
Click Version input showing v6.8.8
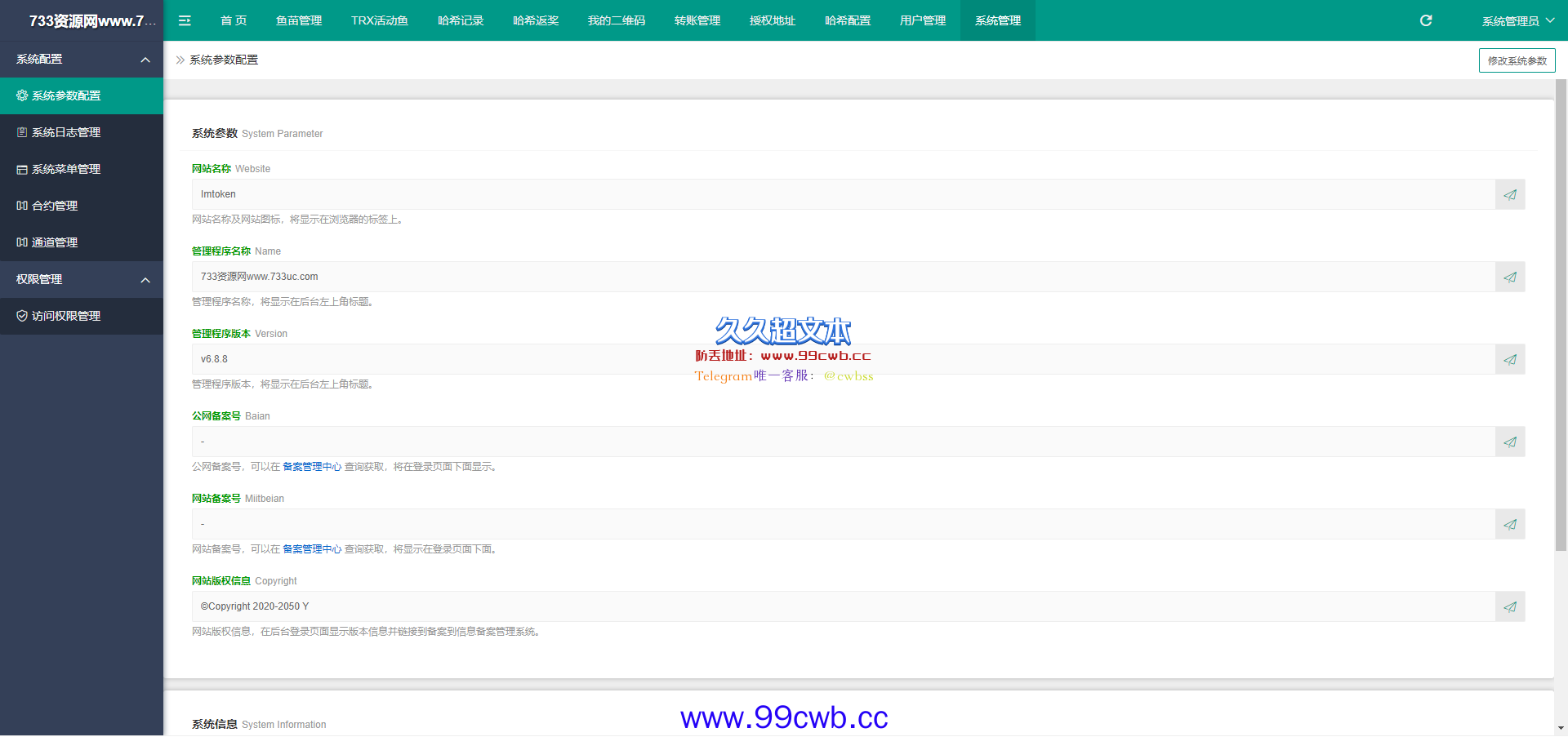844,359
